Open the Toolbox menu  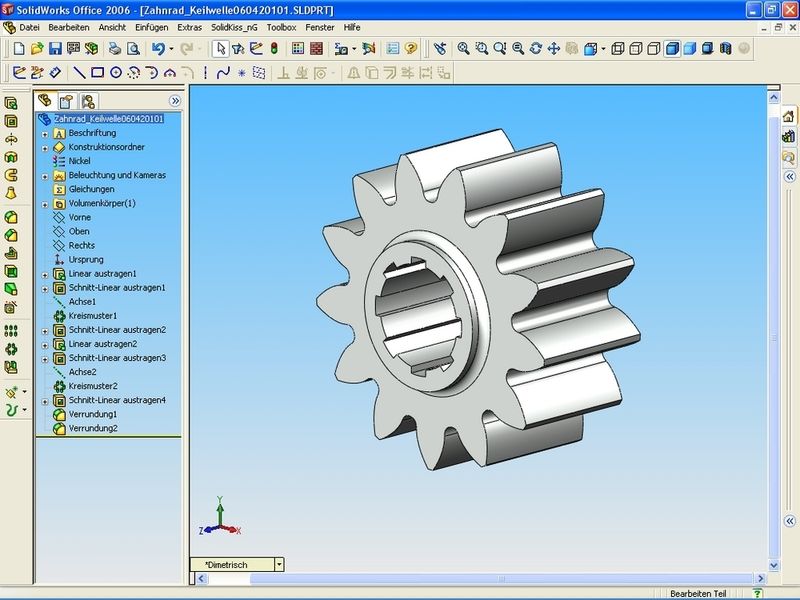click(x=281, y=27)
